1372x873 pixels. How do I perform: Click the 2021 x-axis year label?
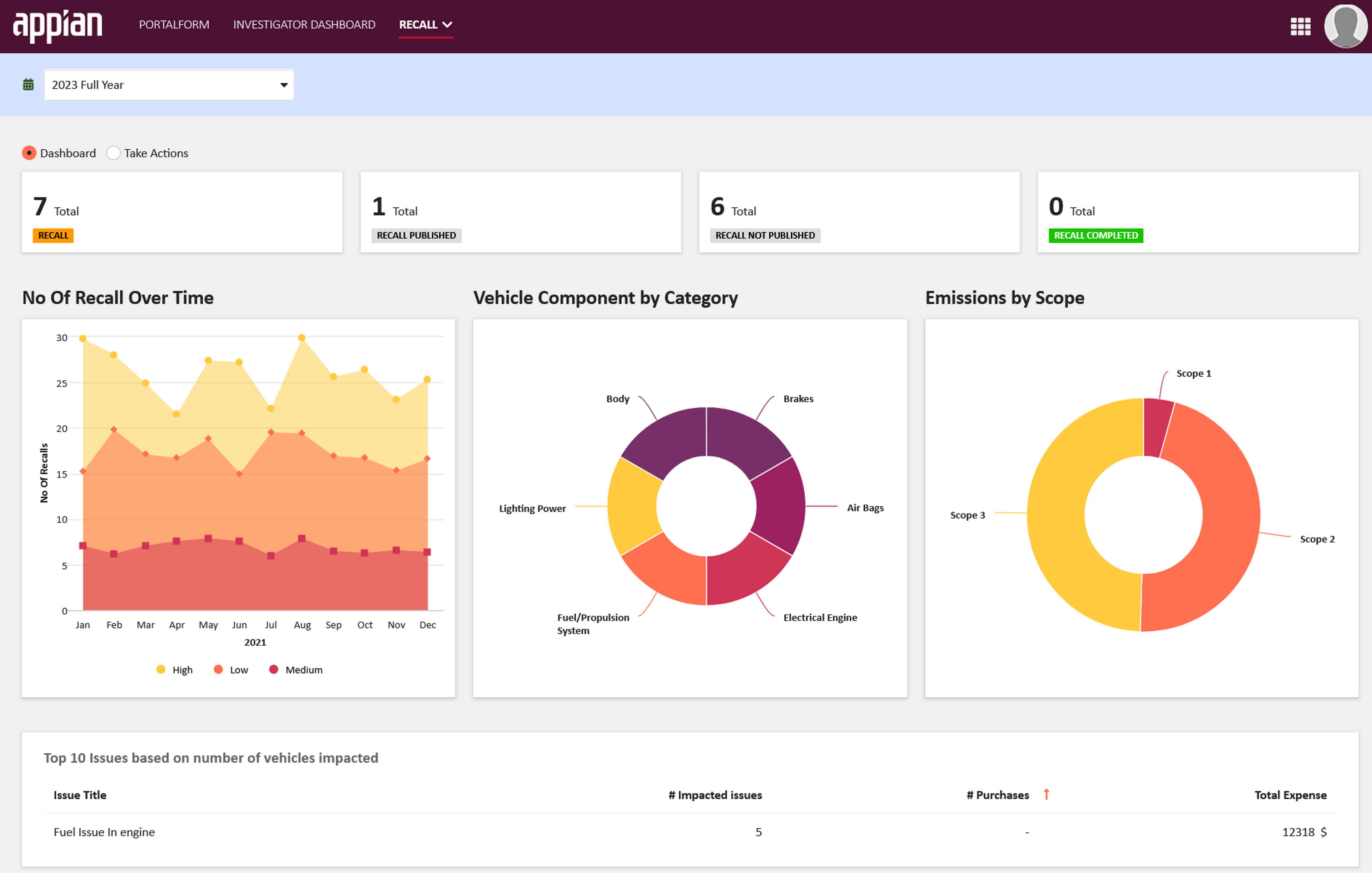click(255, 642)
